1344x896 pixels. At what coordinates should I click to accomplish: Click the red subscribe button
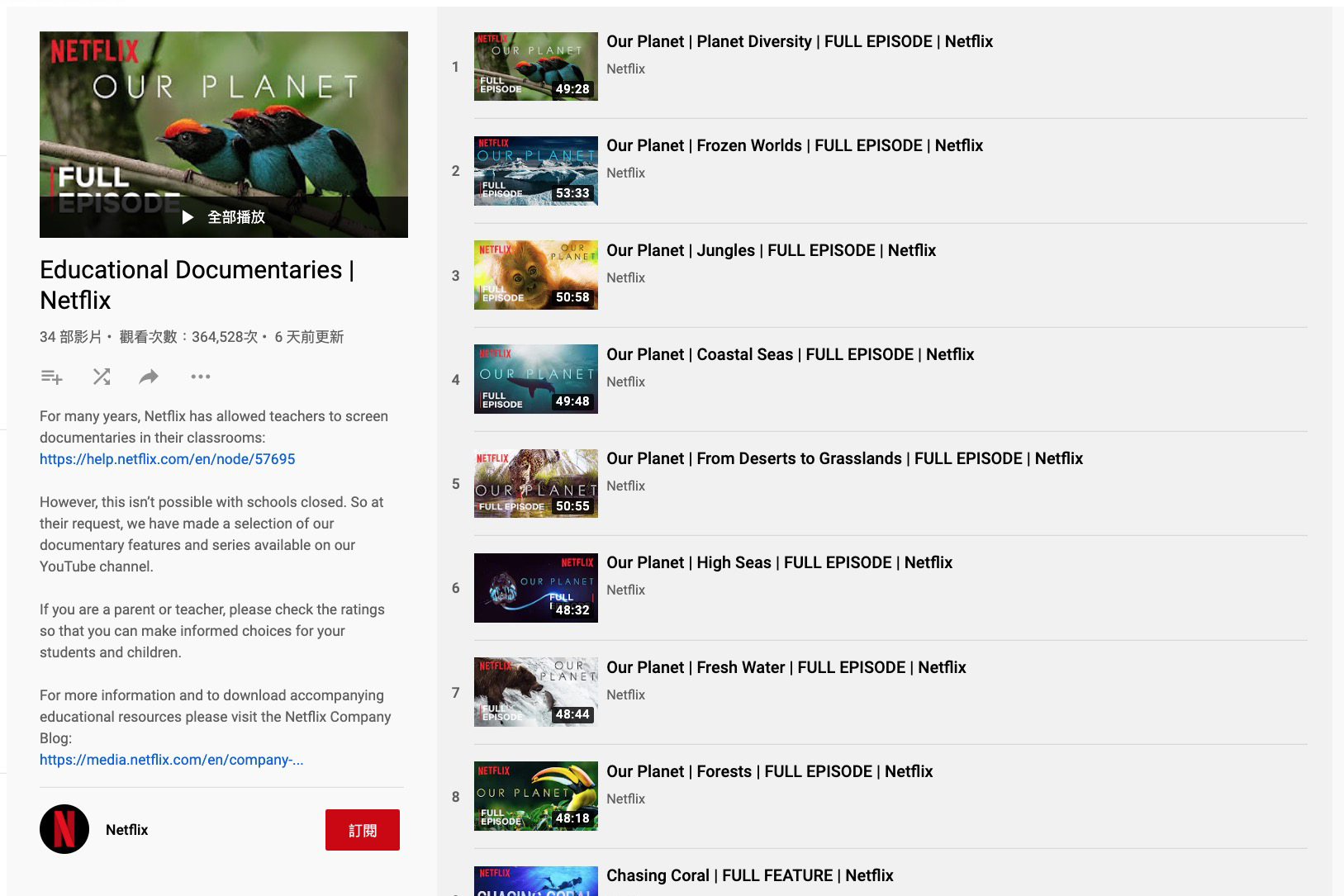(362, 830)
